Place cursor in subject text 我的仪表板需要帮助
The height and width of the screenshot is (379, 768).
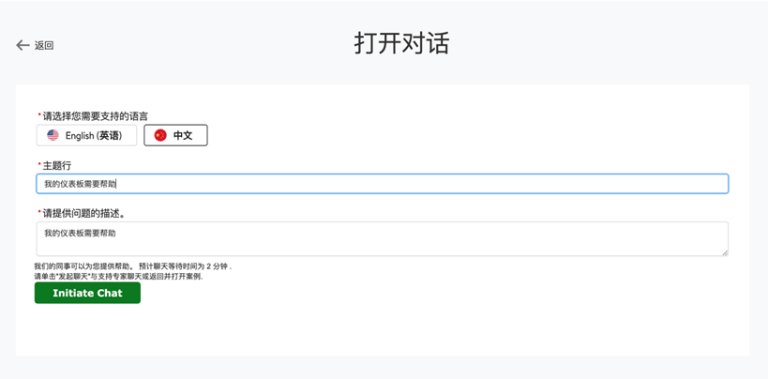[80, 184]
